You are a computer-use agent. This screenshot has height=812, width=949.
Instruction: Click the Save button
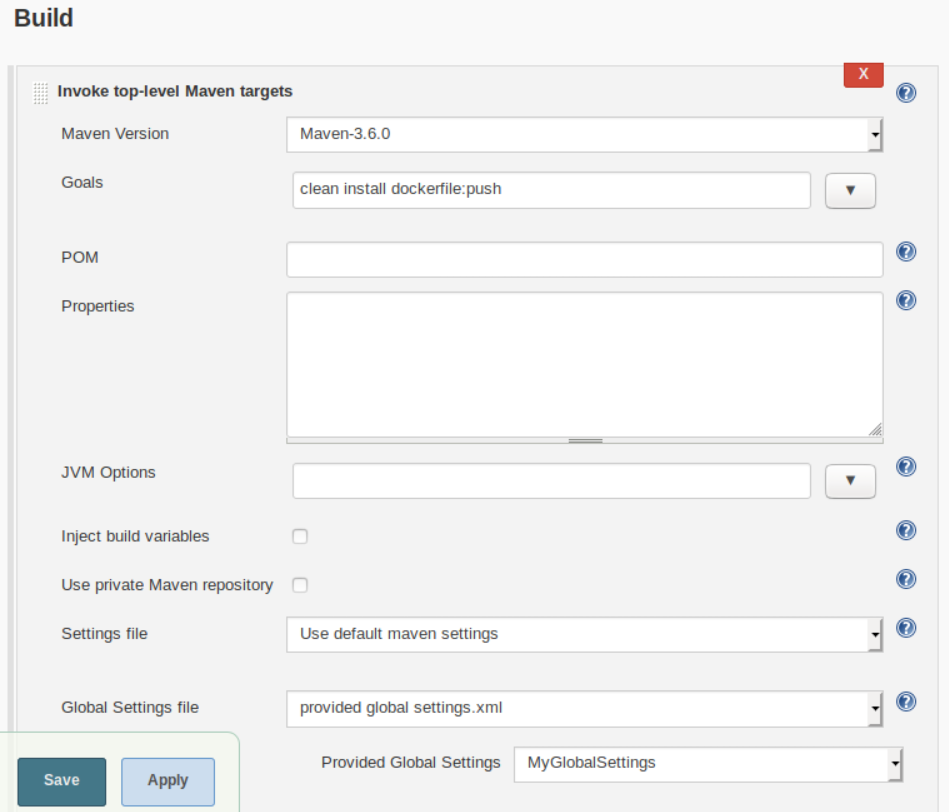point(61,783)
